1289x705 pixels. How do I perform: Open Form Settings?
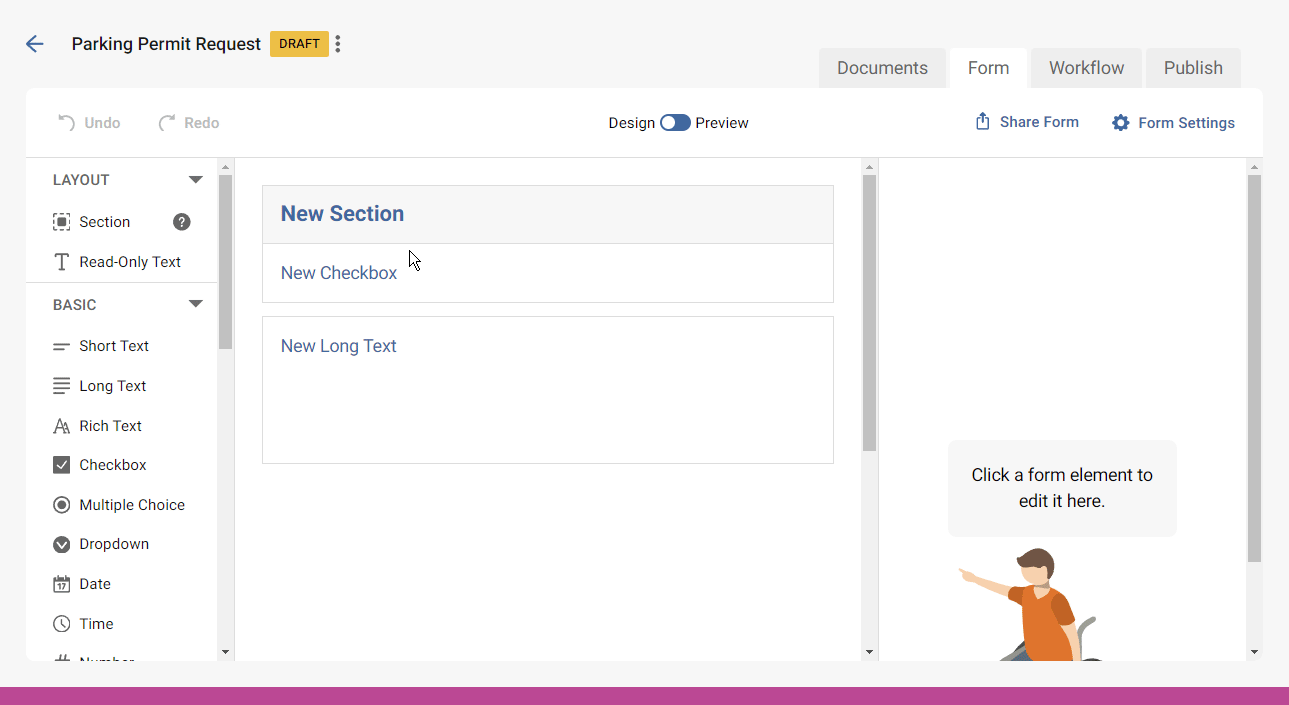[1173, 123]
